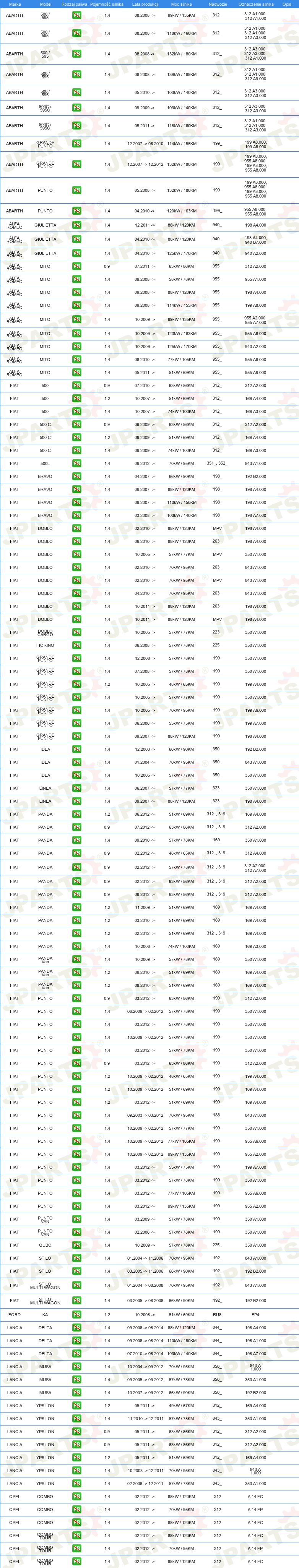The height and width of the screenshot is (1568, 299).
Task: Click fuel icon for Opel Combo 70kW/95KM
Action: (76, 1510)
